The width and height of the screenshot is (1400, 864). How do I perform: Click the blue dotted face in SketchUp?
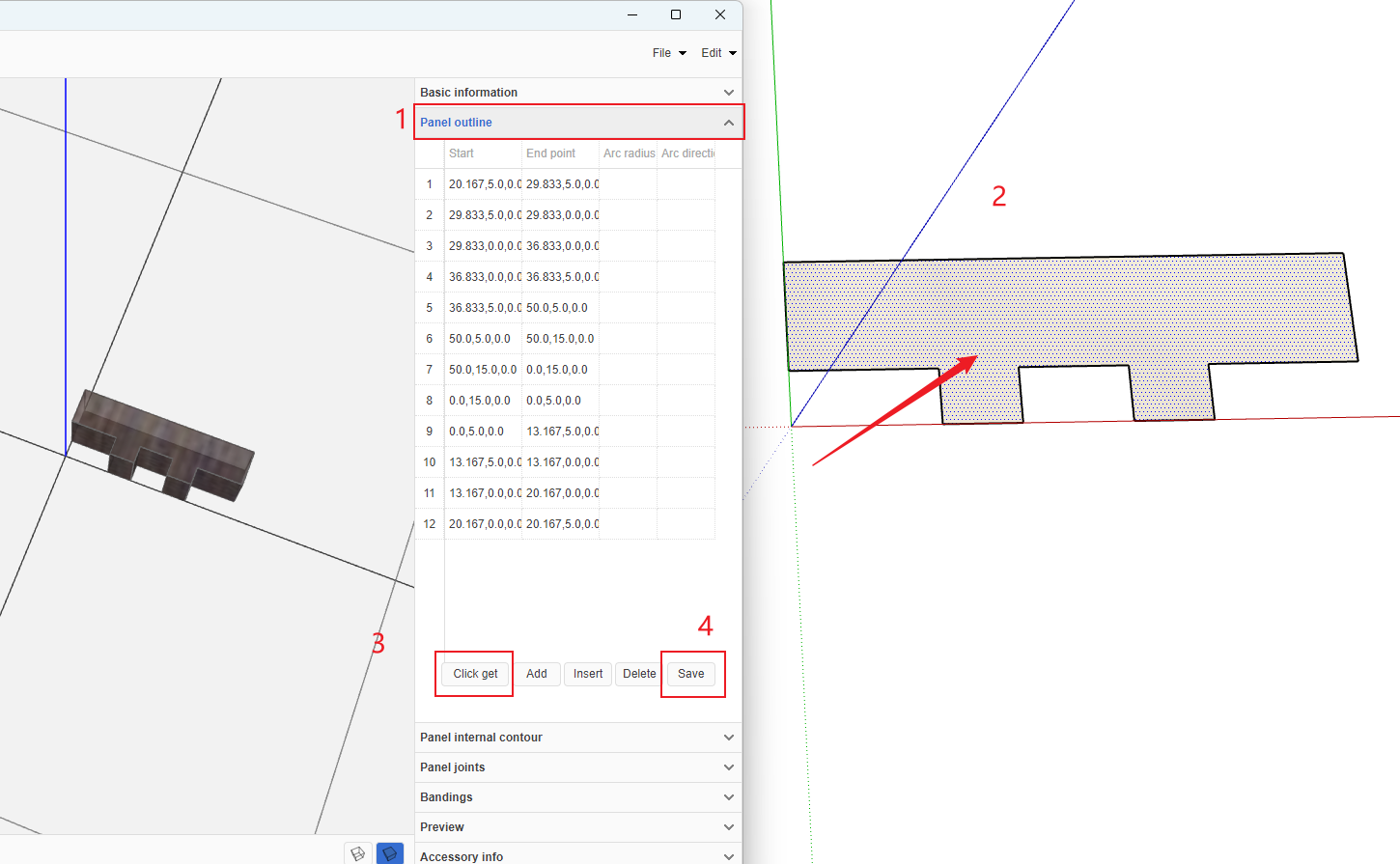pos(1062,309)
